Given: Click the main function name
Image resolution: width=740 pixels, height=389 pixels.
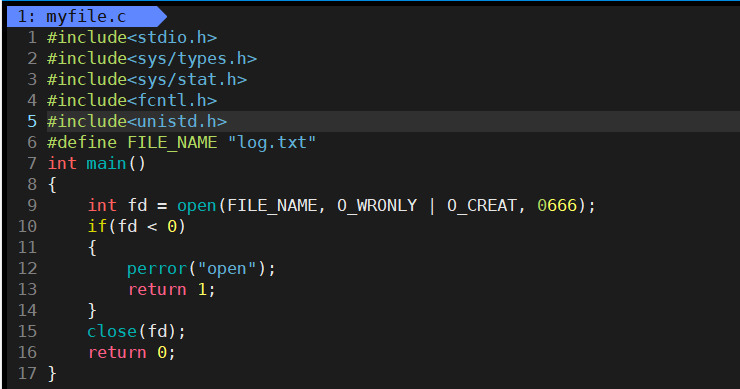Looking at the screenshot, I should 107,163.
